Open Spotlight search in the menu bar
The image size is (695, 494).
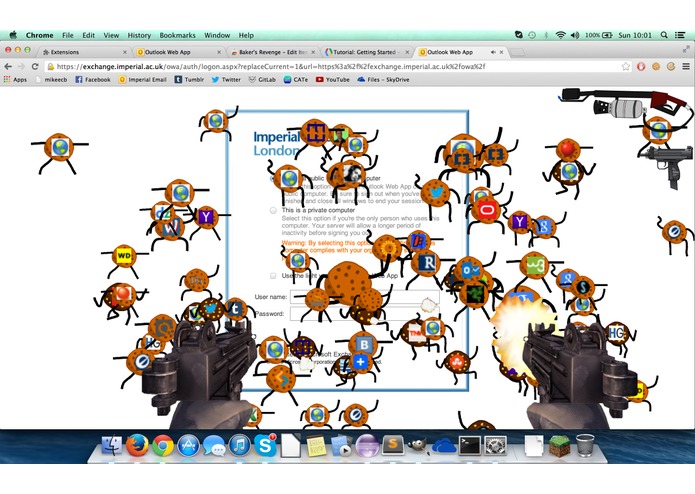pyautogui.click(x=664, y=35)
